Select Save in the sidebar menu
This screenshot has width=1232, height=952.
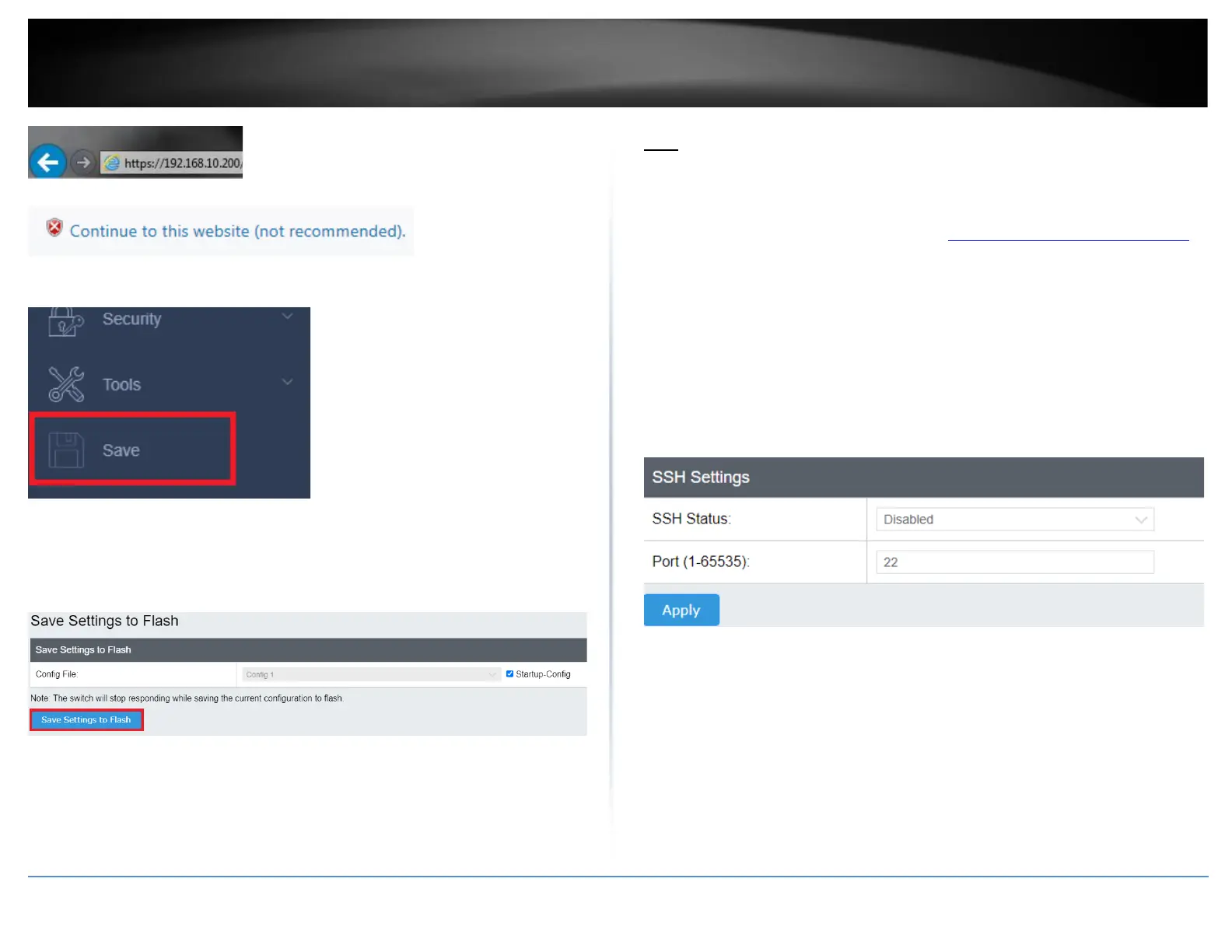(x=132, y=450)
